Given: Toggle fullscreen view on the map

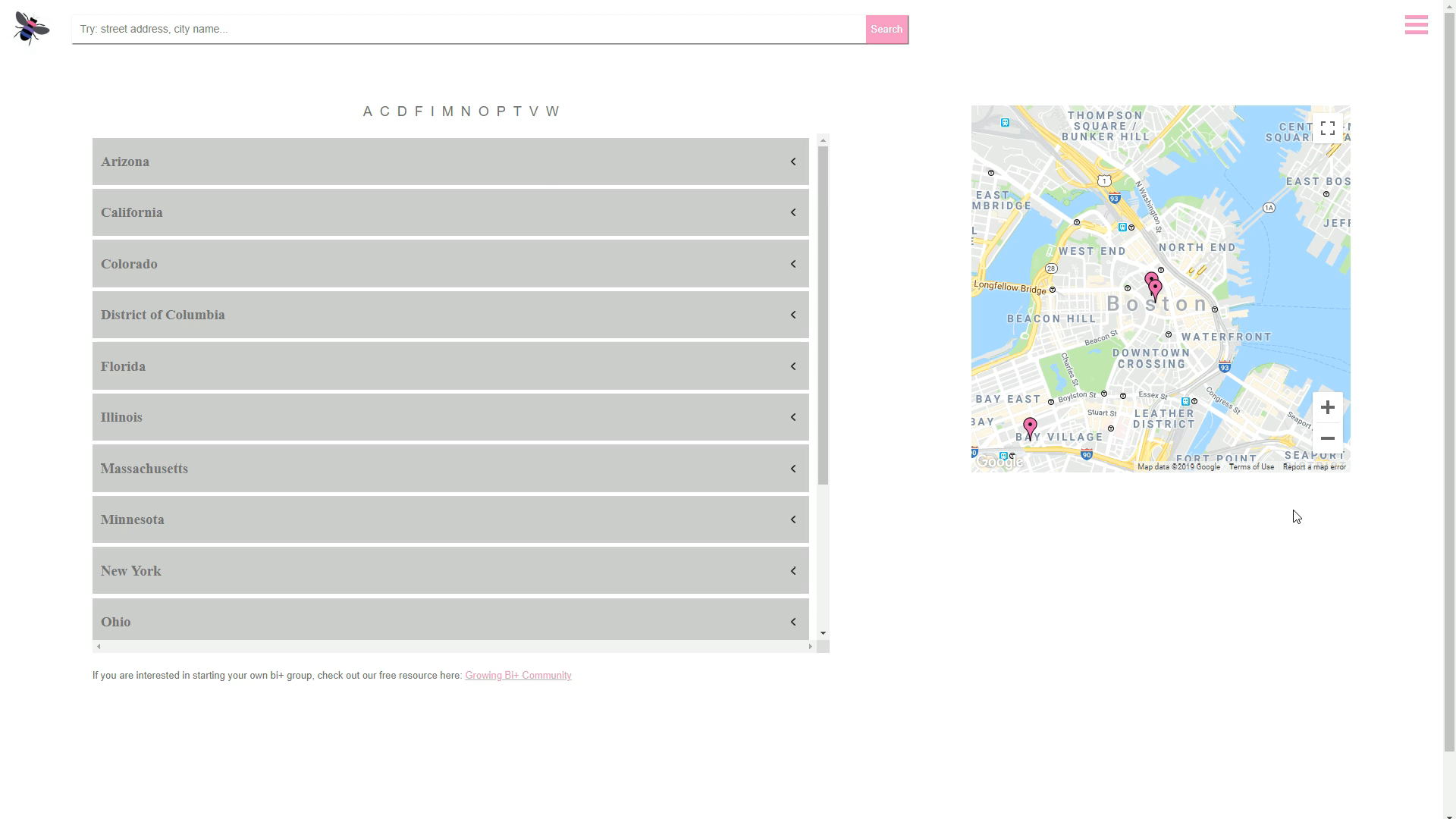Looking at the screenshot, I should (1327, 128).
